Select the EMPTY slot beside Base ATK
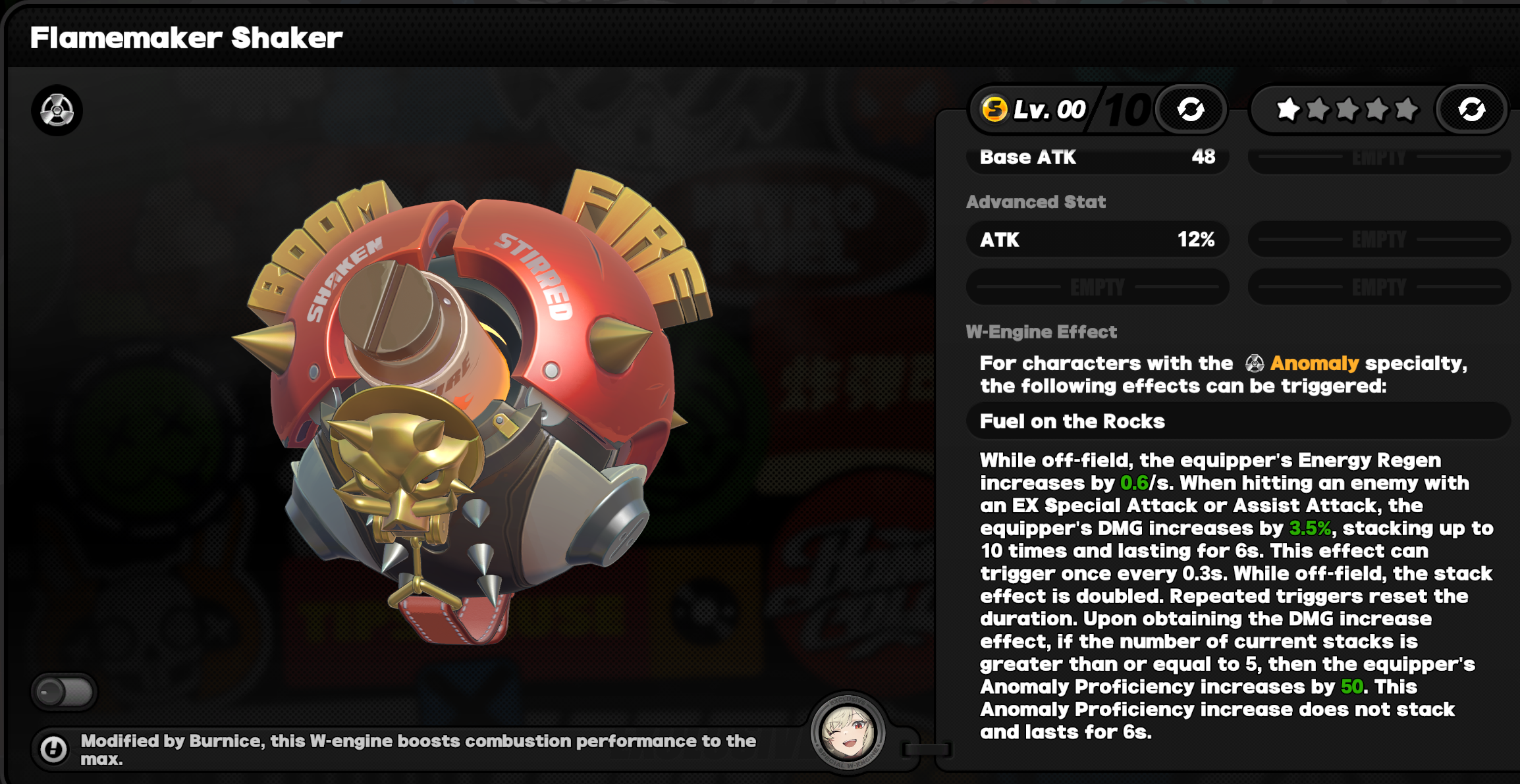The image size is (1520, 784). coord(1379,157)
